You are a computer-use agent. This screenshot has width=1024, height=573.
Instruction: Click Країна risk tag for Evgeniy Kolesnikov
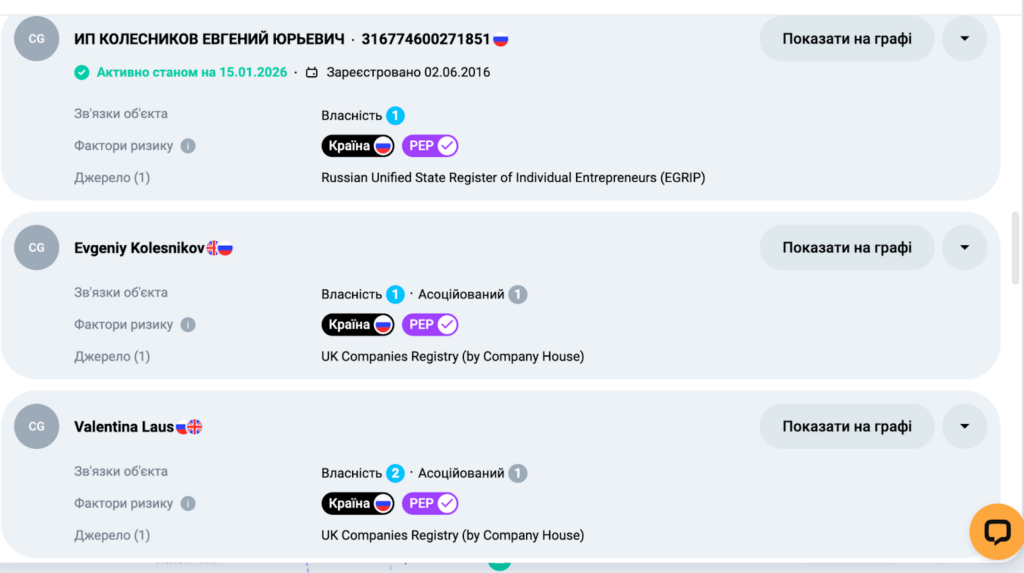point(358,325)
